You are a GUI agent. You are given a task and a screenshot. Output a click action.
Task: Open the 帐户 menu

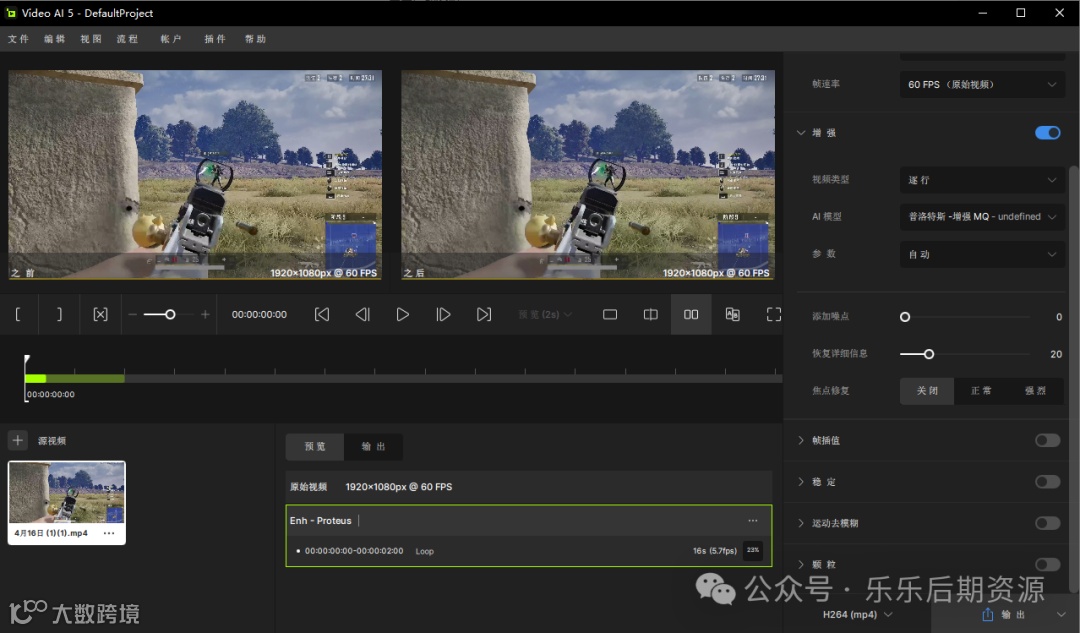(171, 39)
